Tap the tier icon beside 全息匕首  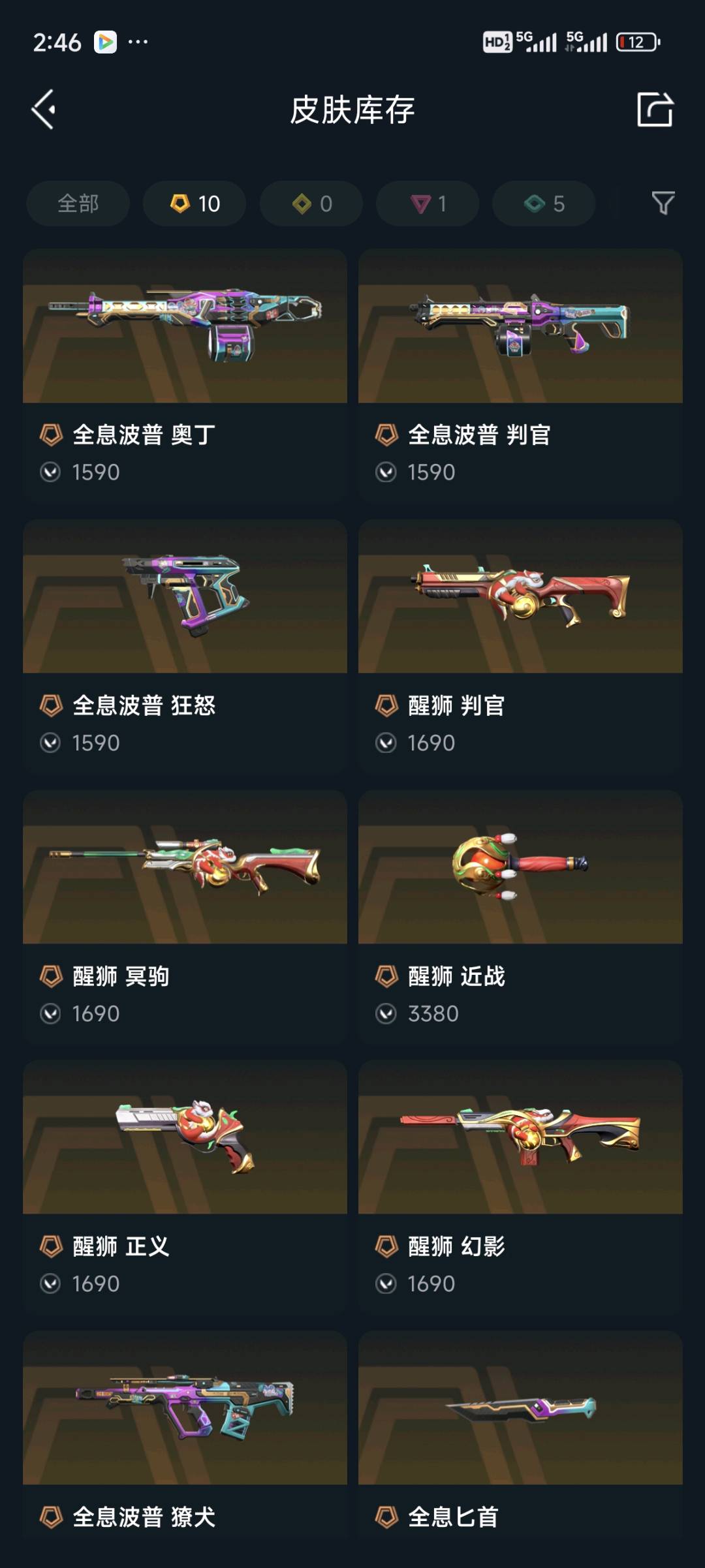click(386, 1517)
